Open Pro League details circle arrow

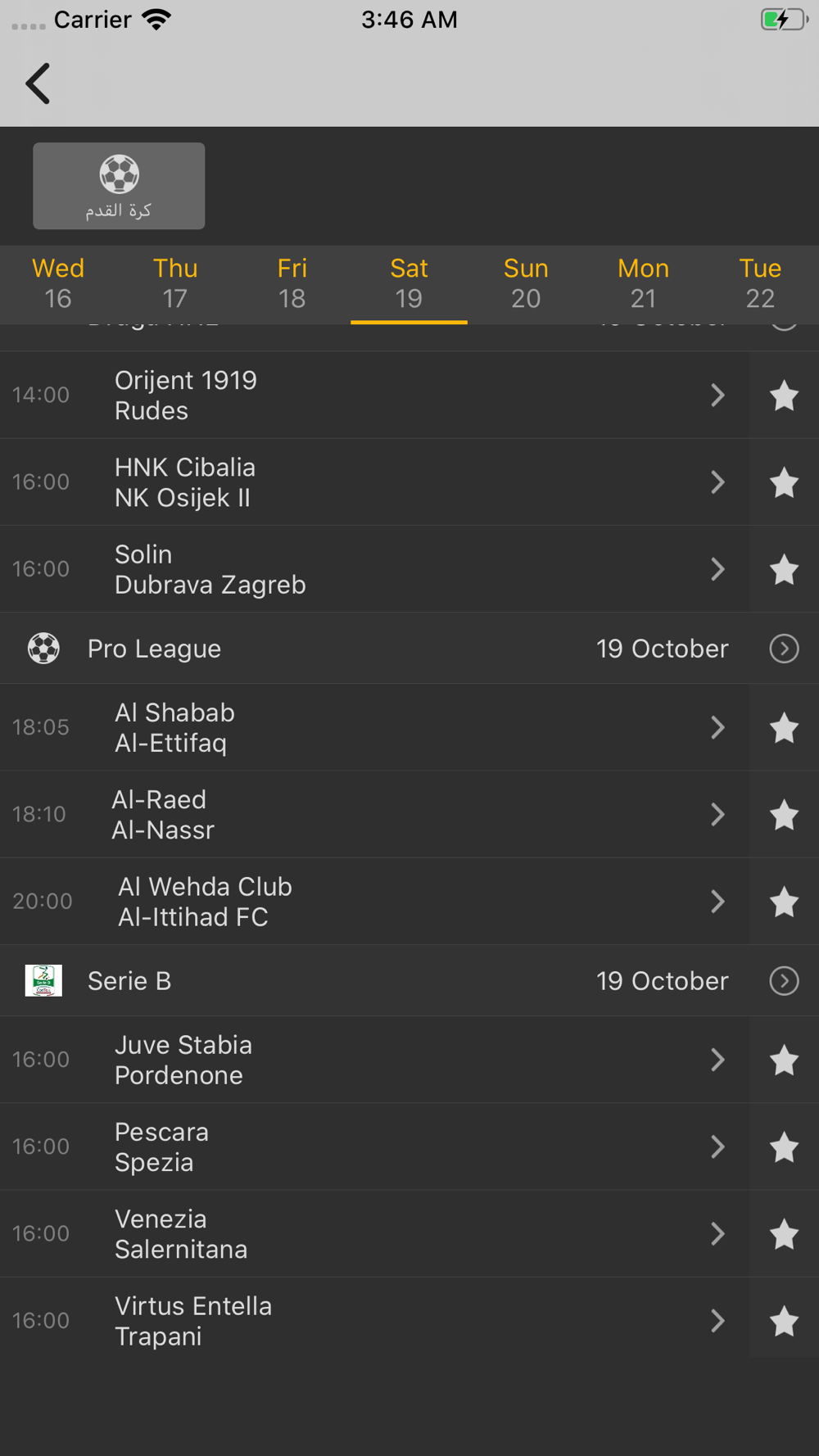click(784, 649)
